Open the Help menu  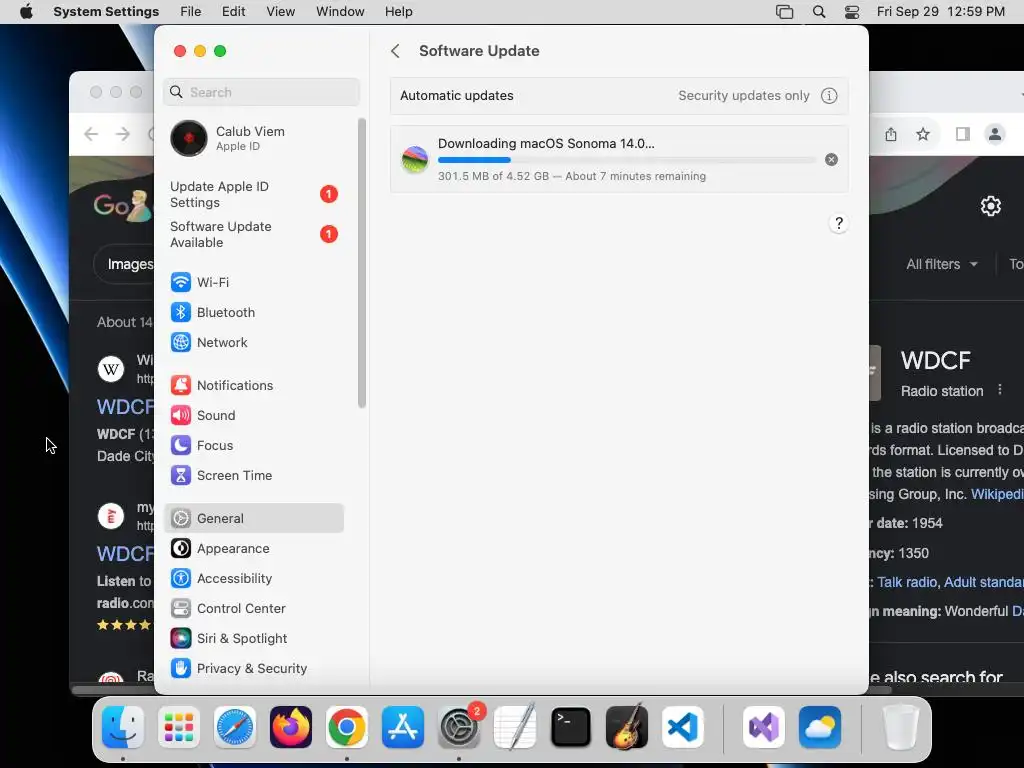pyautogui.click(x=398, y=12)
